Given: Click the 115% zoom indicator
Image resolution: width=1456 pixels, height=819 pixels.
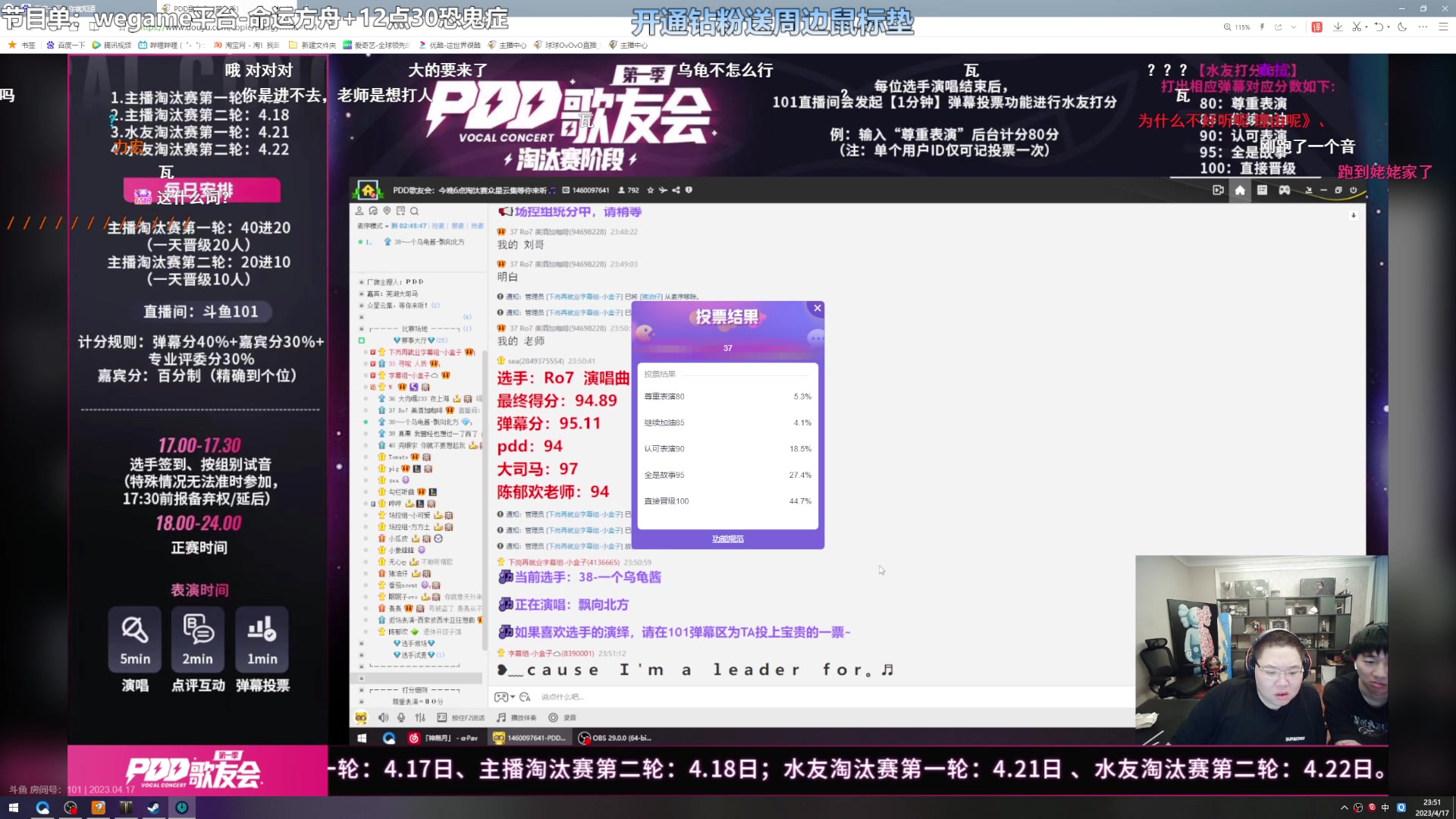Looking at the screenshot, I should [x=1237, y=27].
